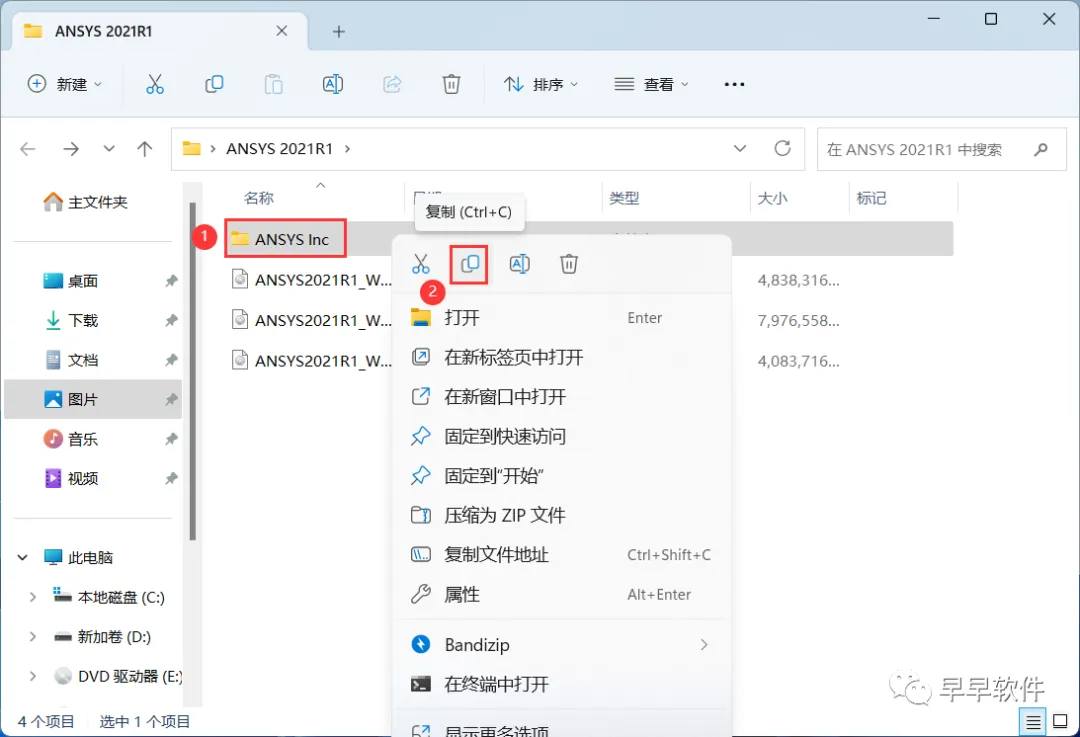The image size is (1080, 737).
Task: Open the 新建 new item menu
Action: (x=65, y=84)
